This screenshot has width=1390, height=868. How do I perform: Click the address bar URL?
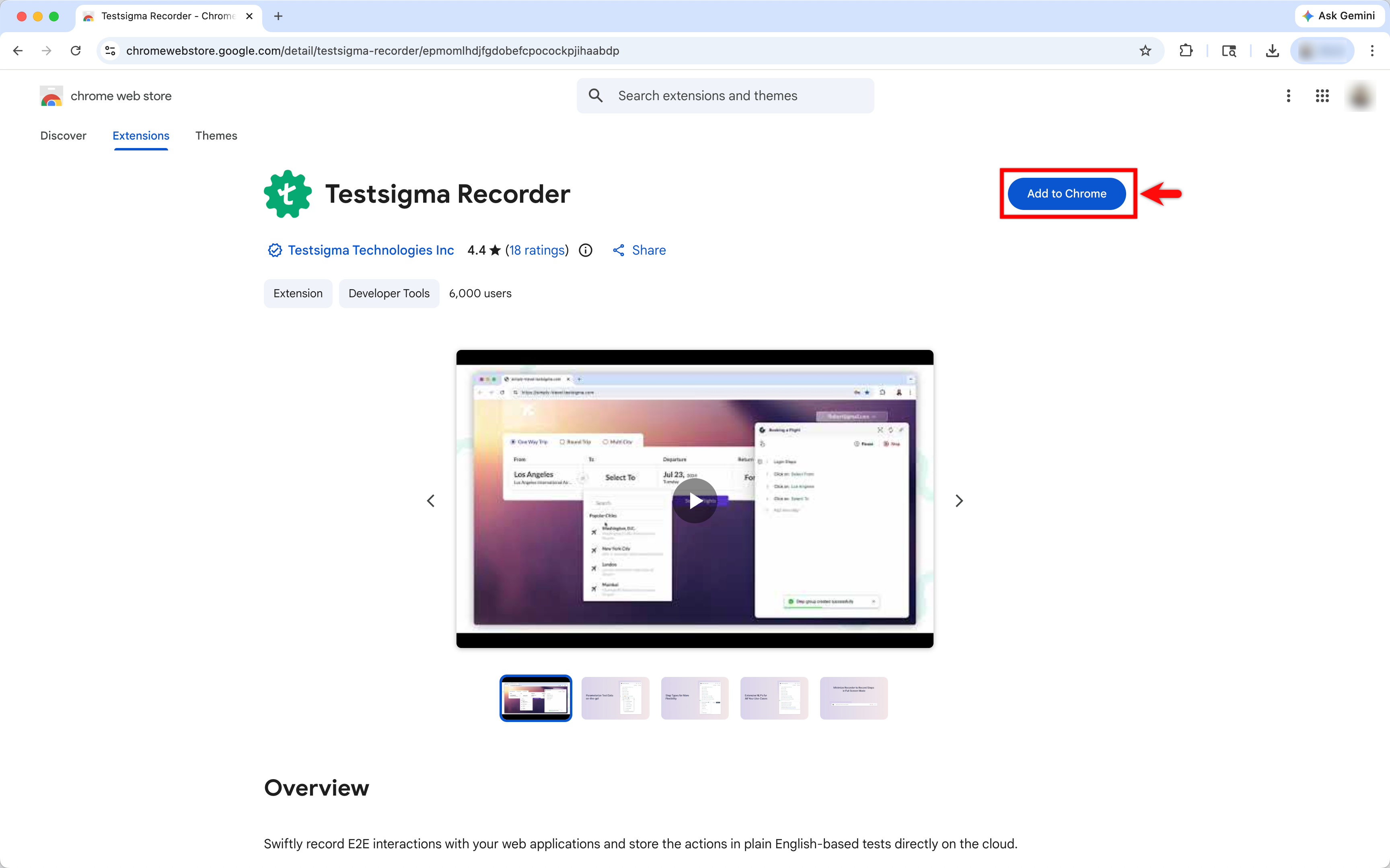[372, 51]
